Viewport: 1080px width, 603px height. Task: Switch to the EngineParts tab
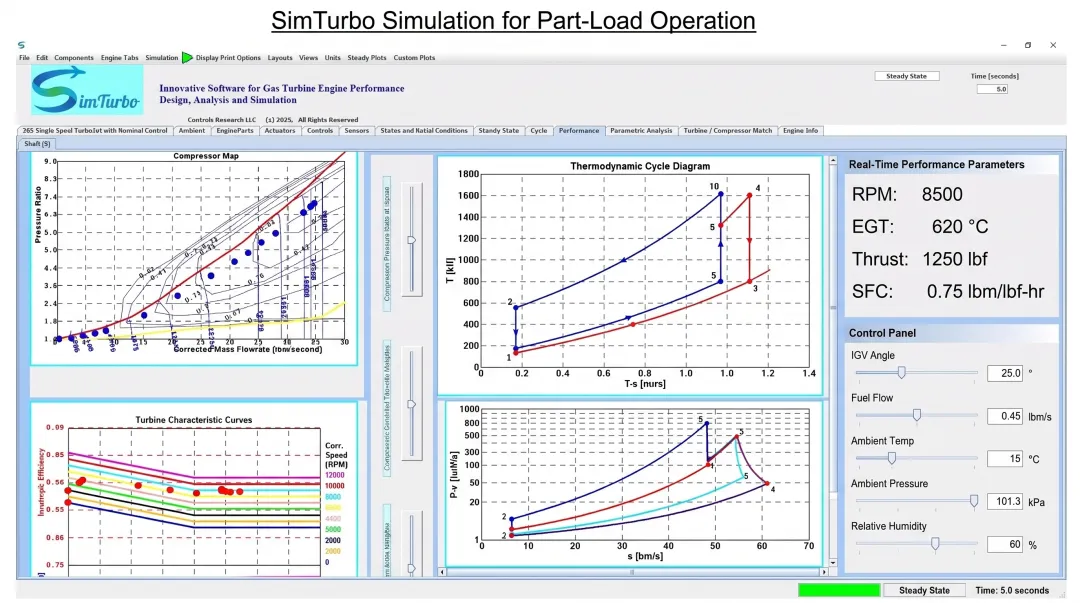[x=235, y=130]
